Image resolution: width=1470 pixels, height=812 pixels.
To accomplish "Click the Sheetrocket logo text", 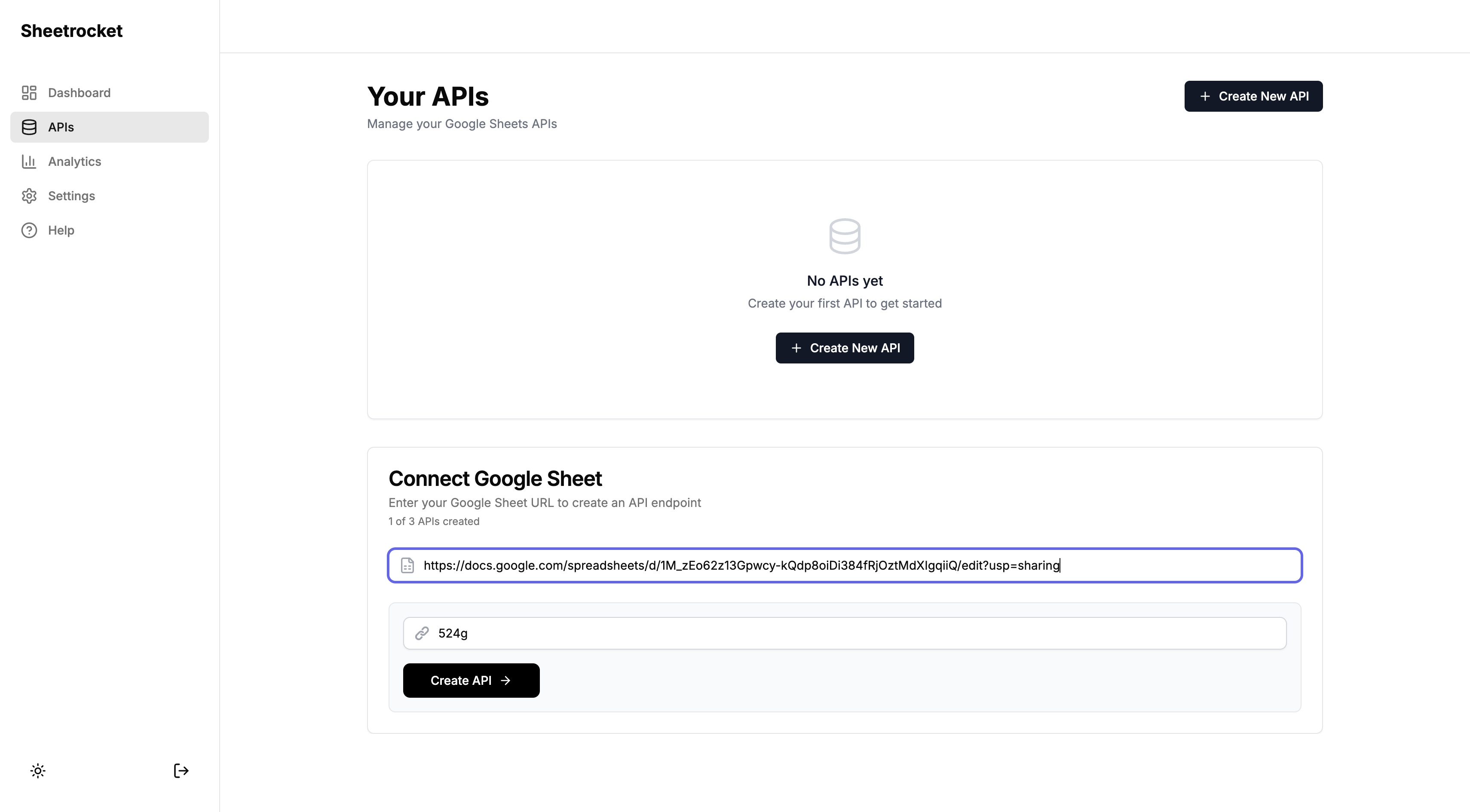I will click(71, 31).
